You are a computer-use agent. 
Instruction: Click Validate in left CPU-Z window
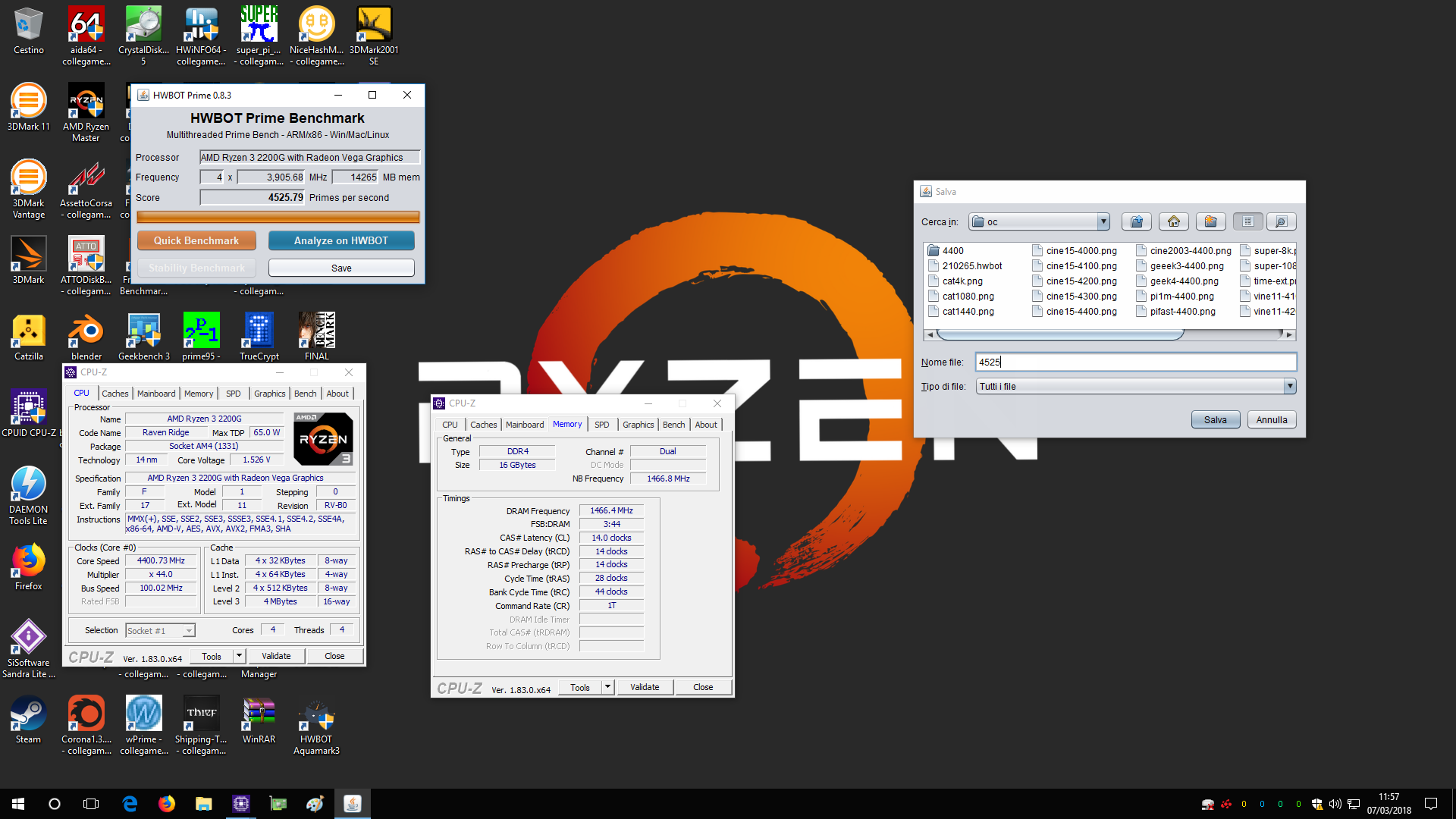coord(276,656)
